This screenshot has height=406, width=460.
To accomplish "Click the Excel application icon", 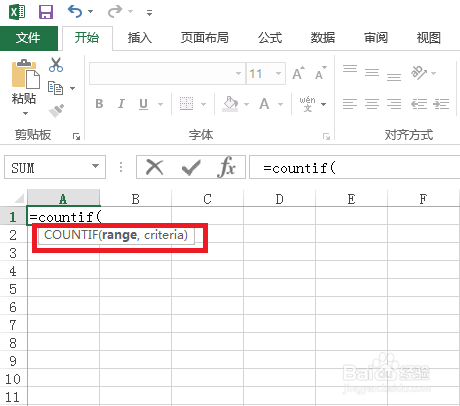I will tap(17, 12).
